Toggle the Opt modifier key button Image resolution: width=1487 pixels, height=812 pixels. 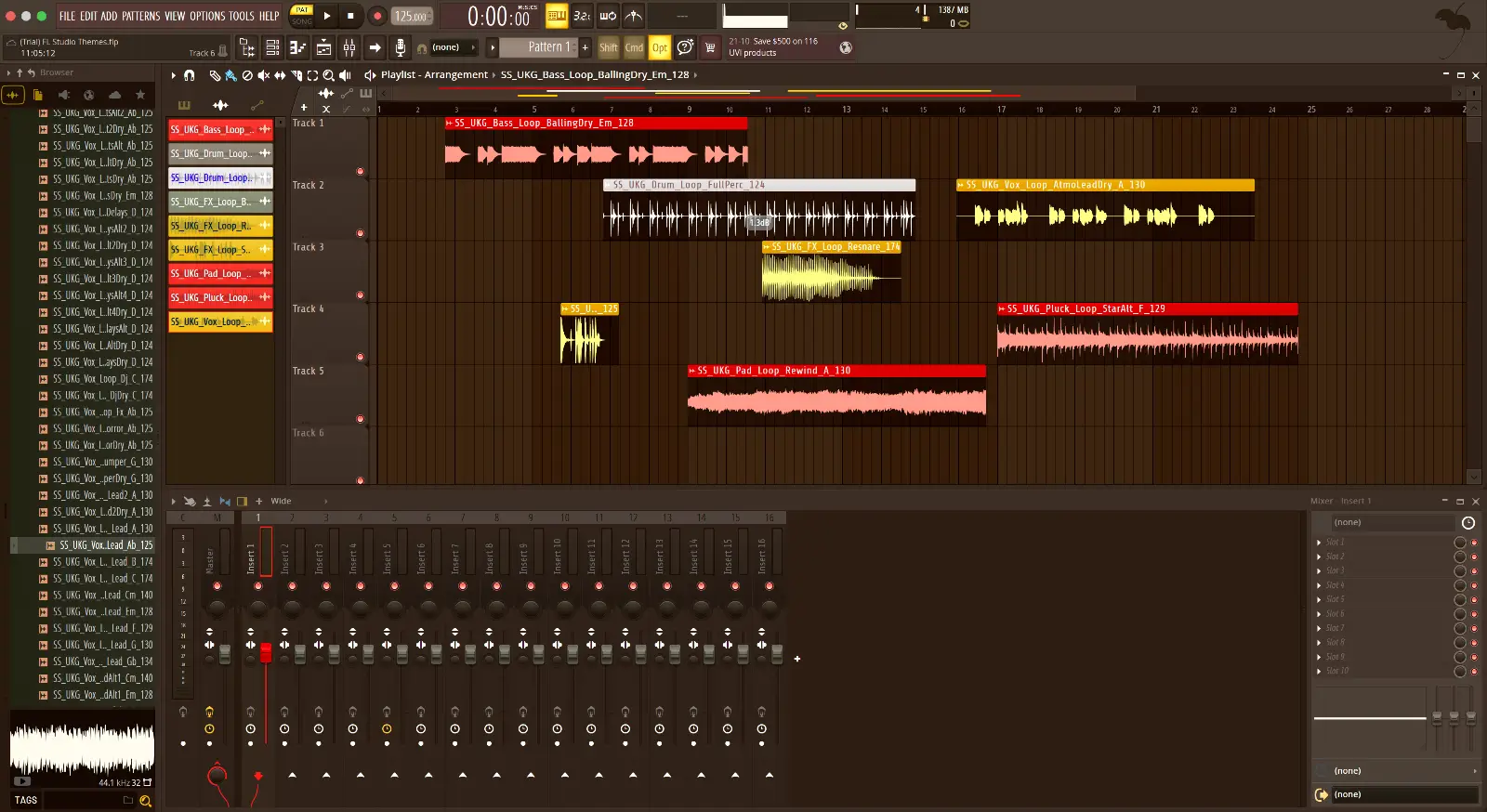pos(660,47)
